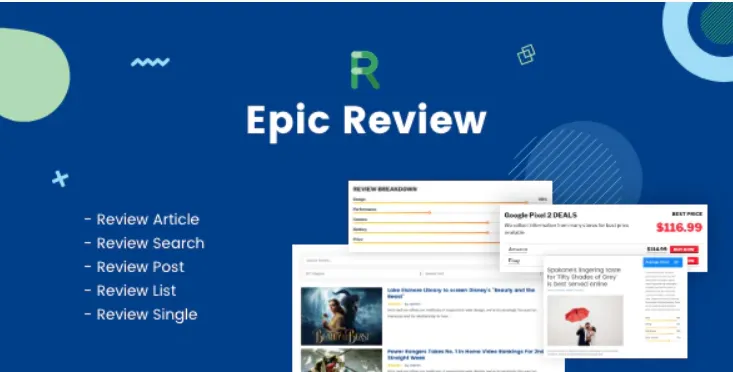Select the "- Review Single" feature line

click(141, 315)
